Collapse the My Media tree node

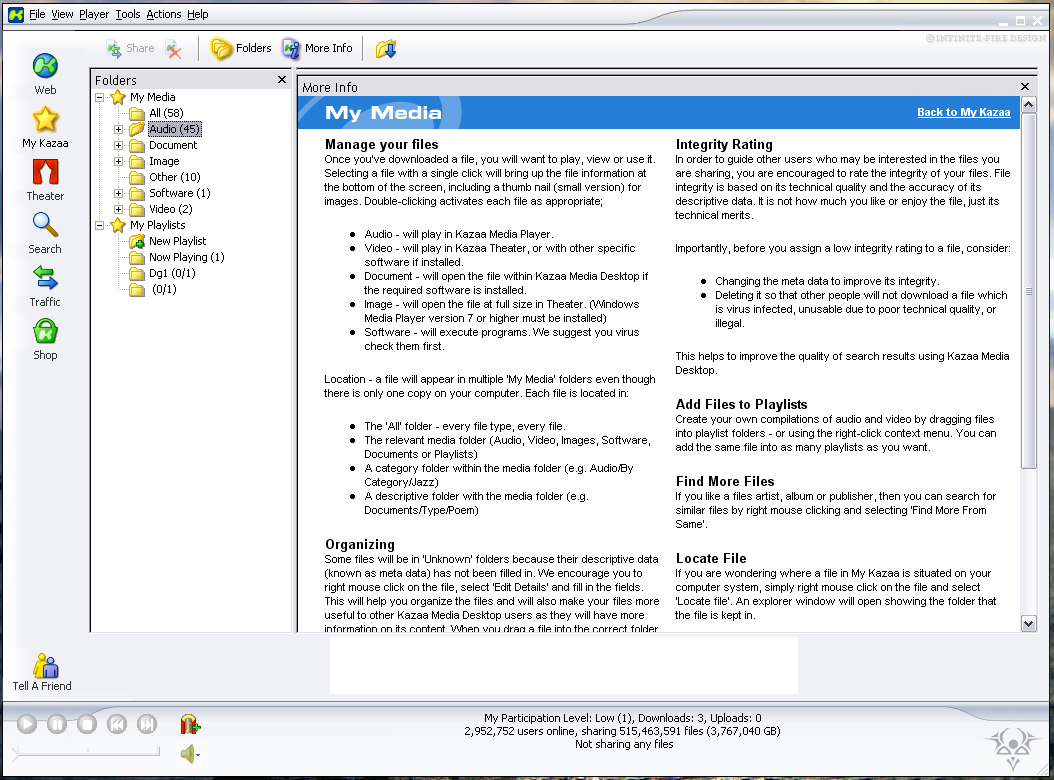pyautogui.click(x=99, y=98)
